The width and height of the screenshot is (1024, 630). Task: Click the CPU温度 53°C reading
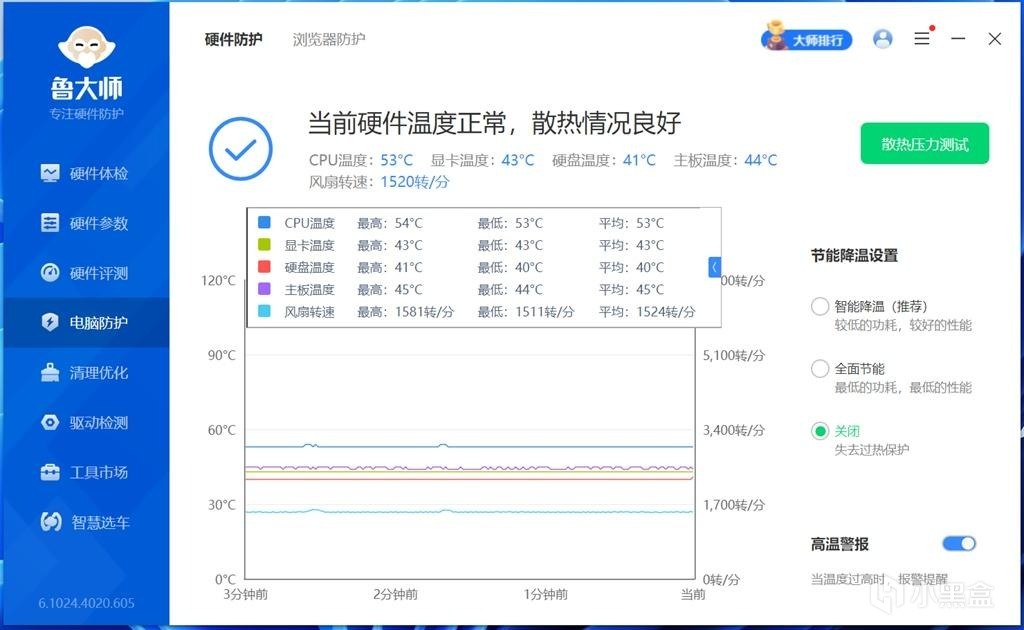360,160
